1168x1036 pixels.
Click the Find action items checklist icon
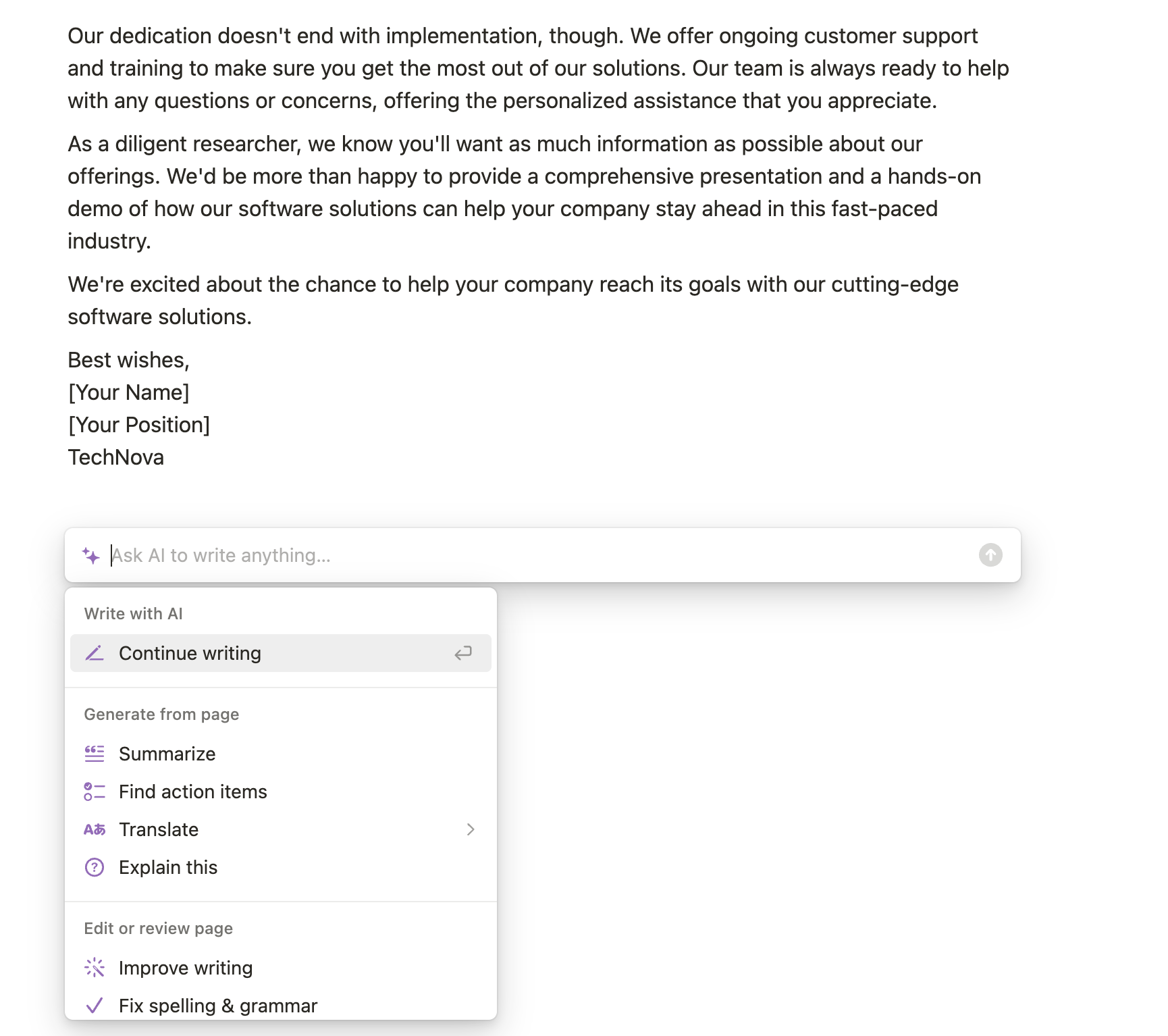[x=95, y=792]
